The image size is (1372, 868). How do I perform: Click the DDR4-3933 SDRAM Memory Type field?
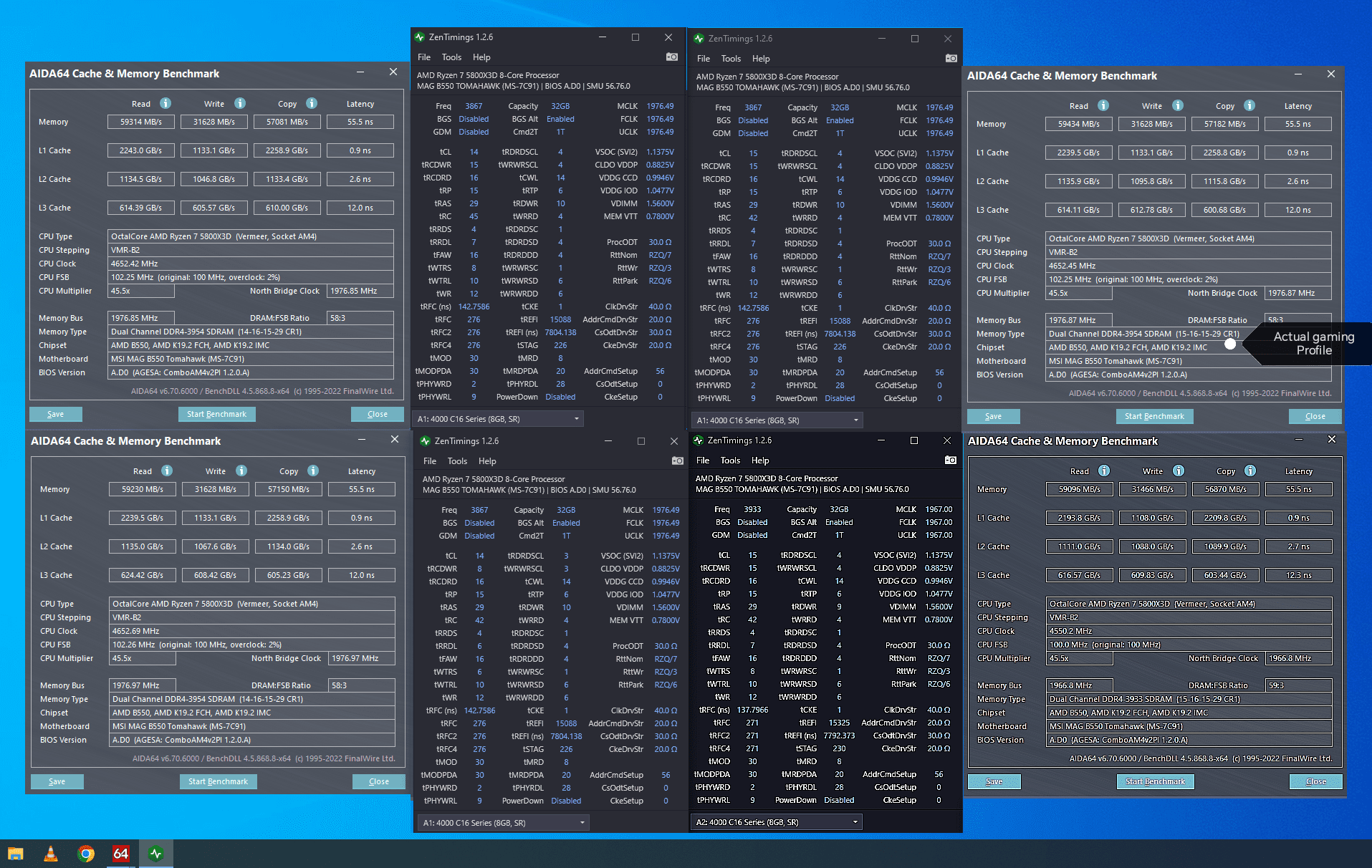click(x=1189, y=699)
